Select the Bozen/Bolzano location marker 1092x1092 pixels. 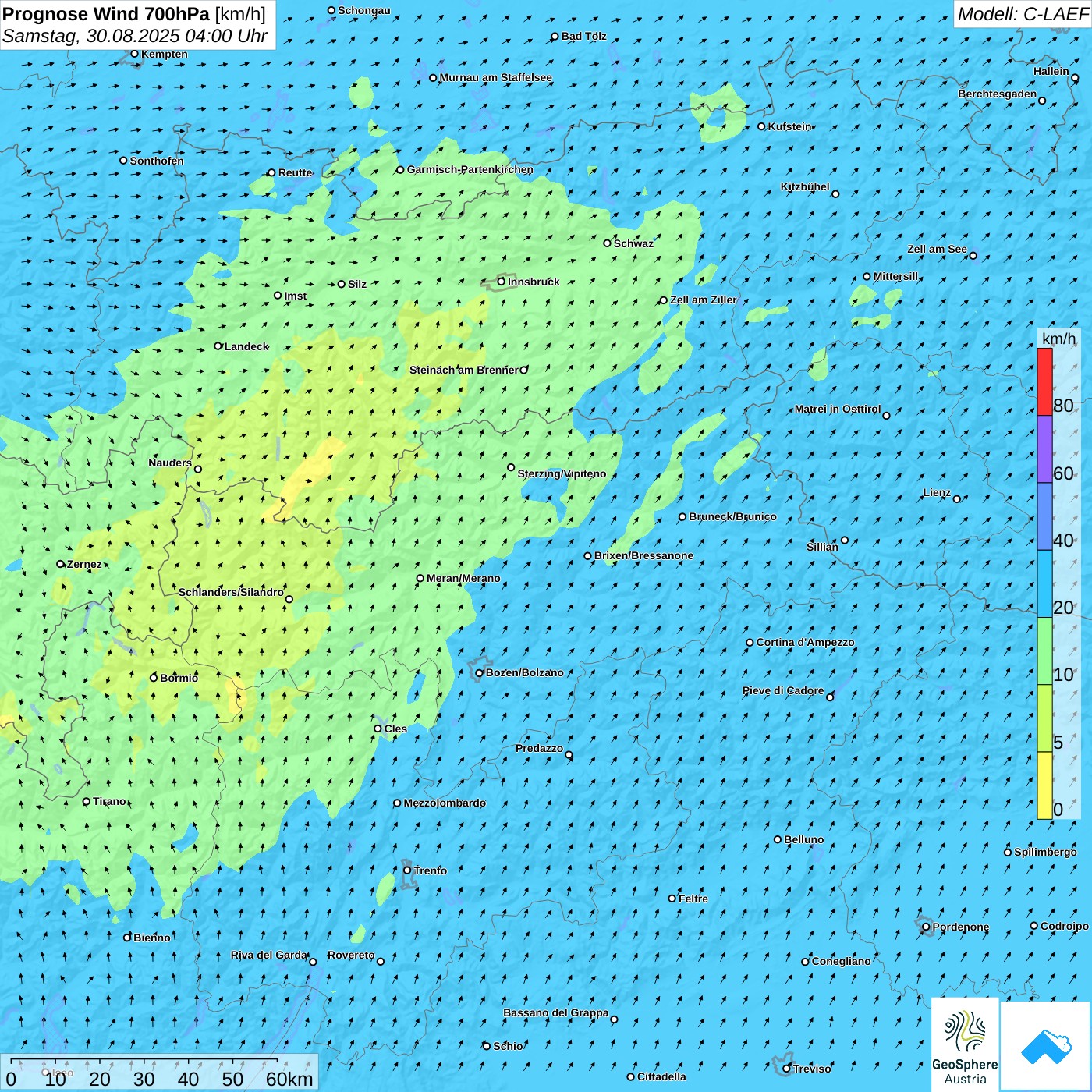(480, 673)
